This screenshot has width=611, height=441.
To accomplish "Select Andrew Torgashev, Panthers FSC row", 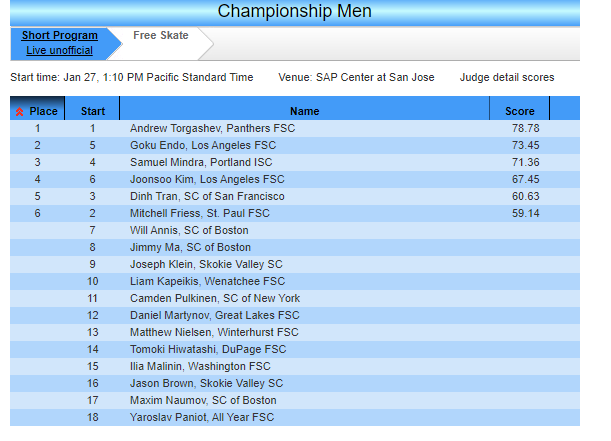I will [212, 128].
